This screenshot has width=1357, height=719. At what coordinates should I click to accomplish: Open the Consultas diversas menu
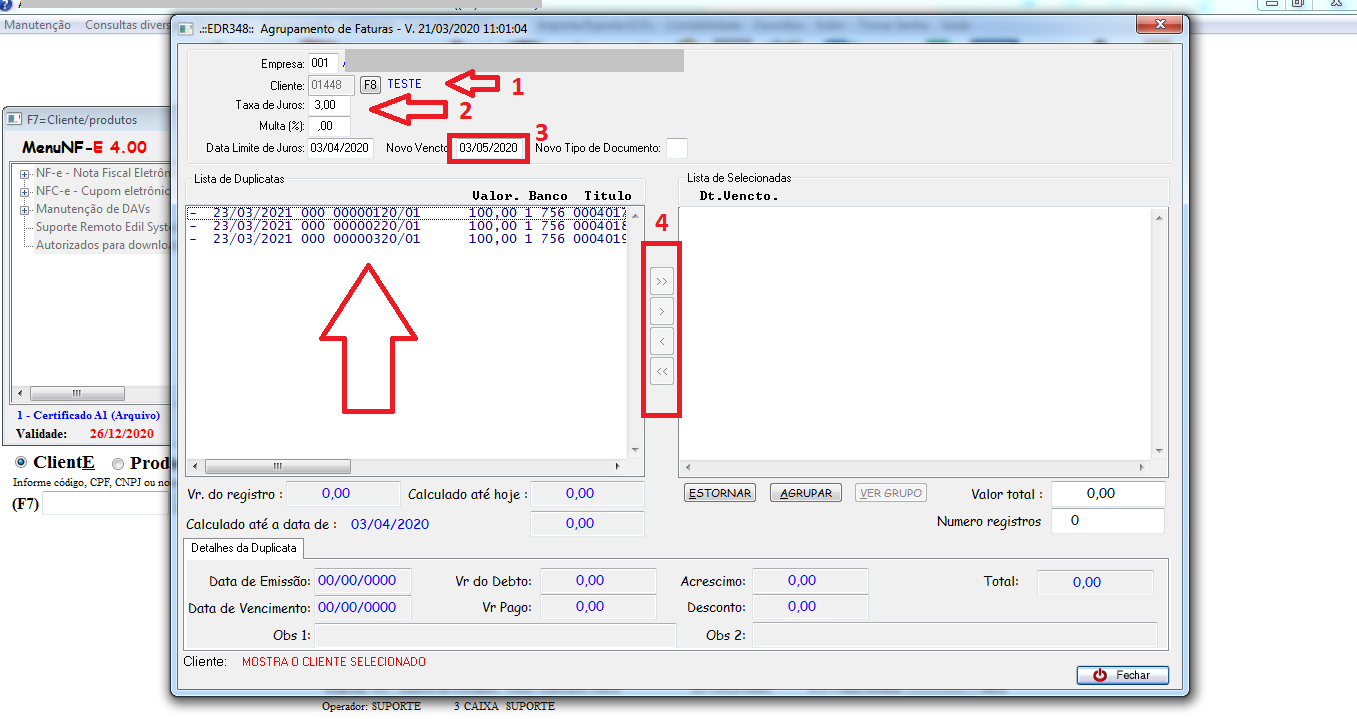coord(127,25)
